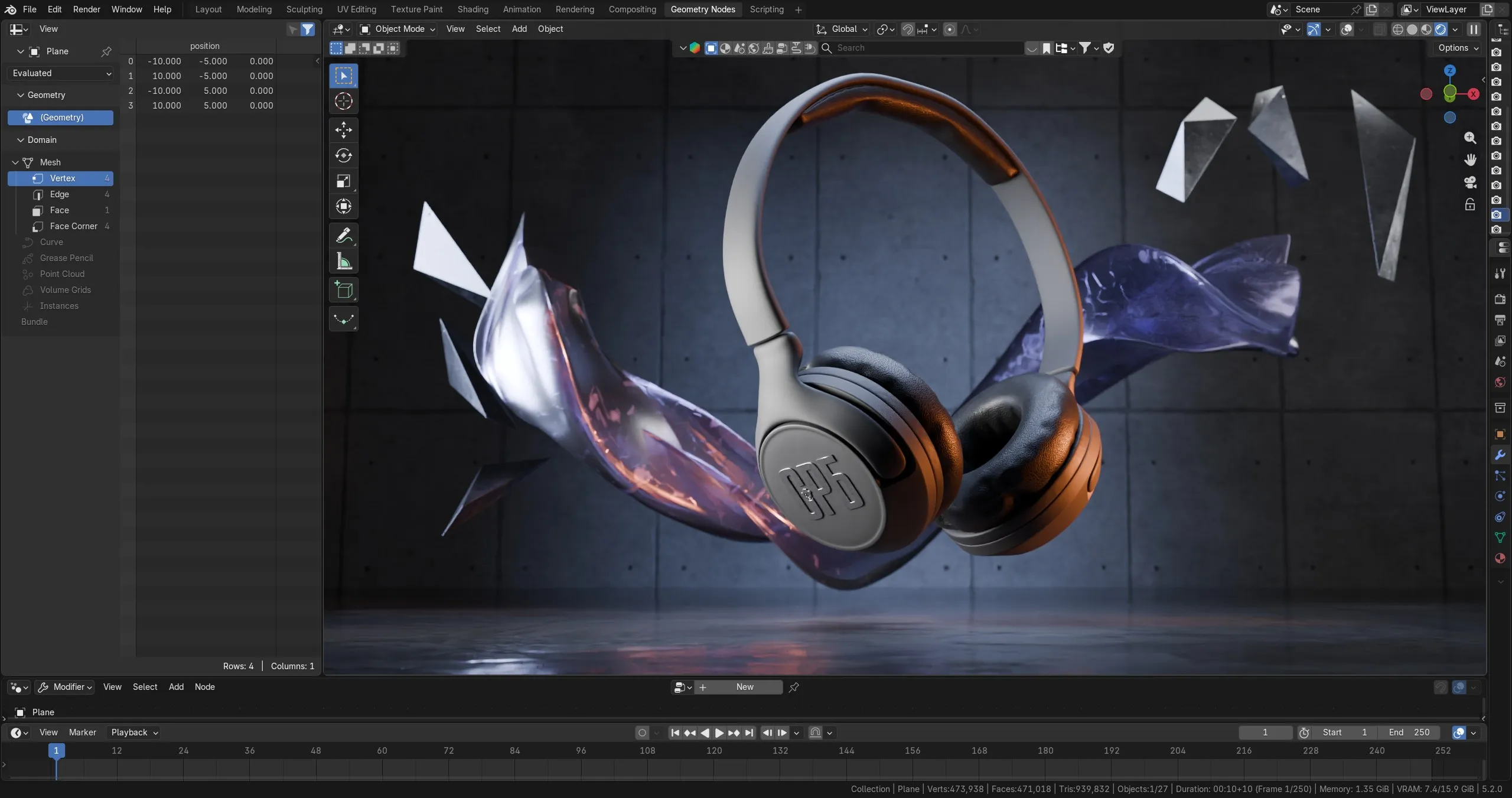Image resolution: width=1512 pixels, height=798 pixels.
Task: Switch to rendered viewport shading
Action: 1441,29
